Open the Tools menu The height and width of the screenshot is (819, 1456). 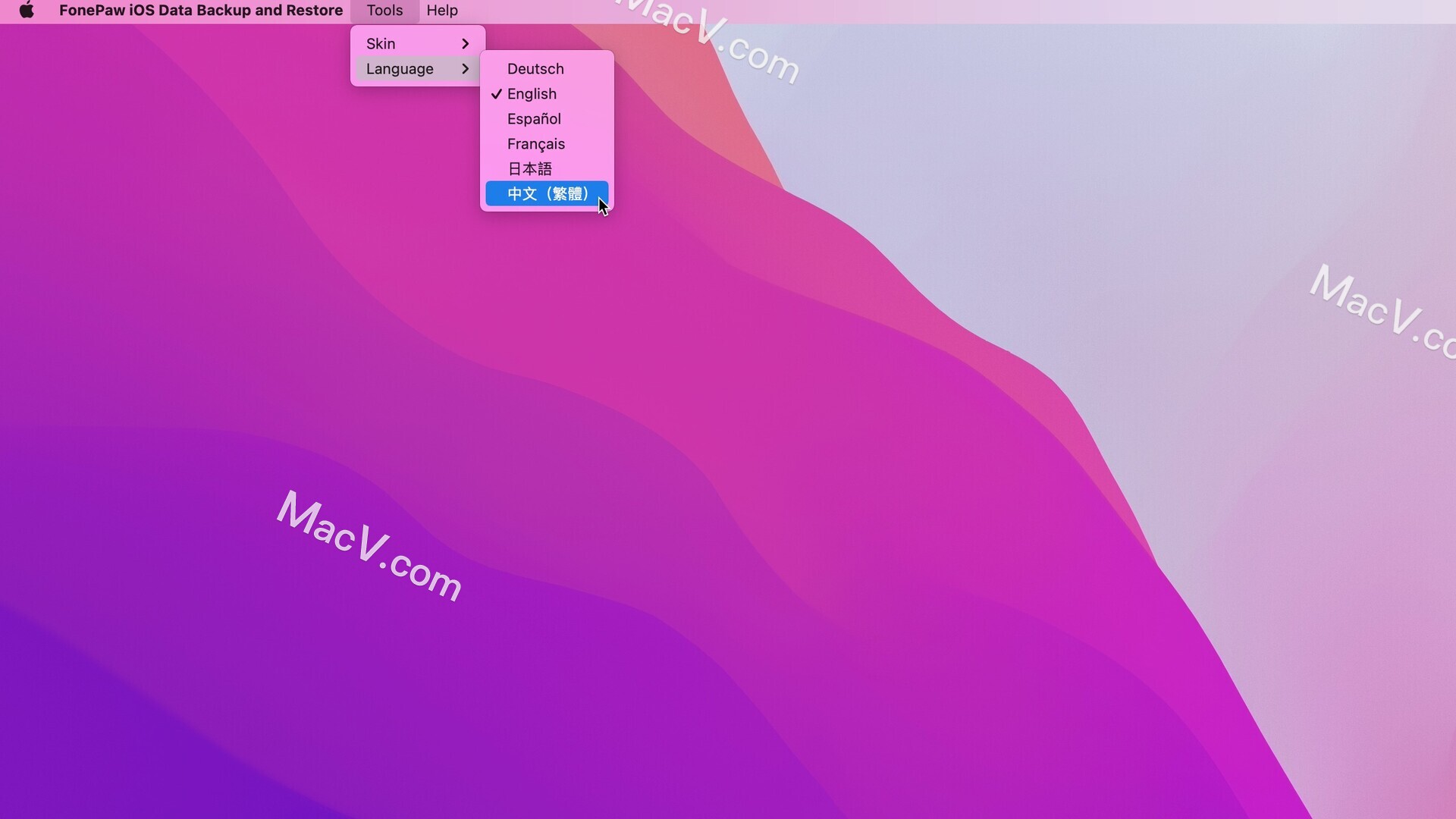click(x=384, y=11)
